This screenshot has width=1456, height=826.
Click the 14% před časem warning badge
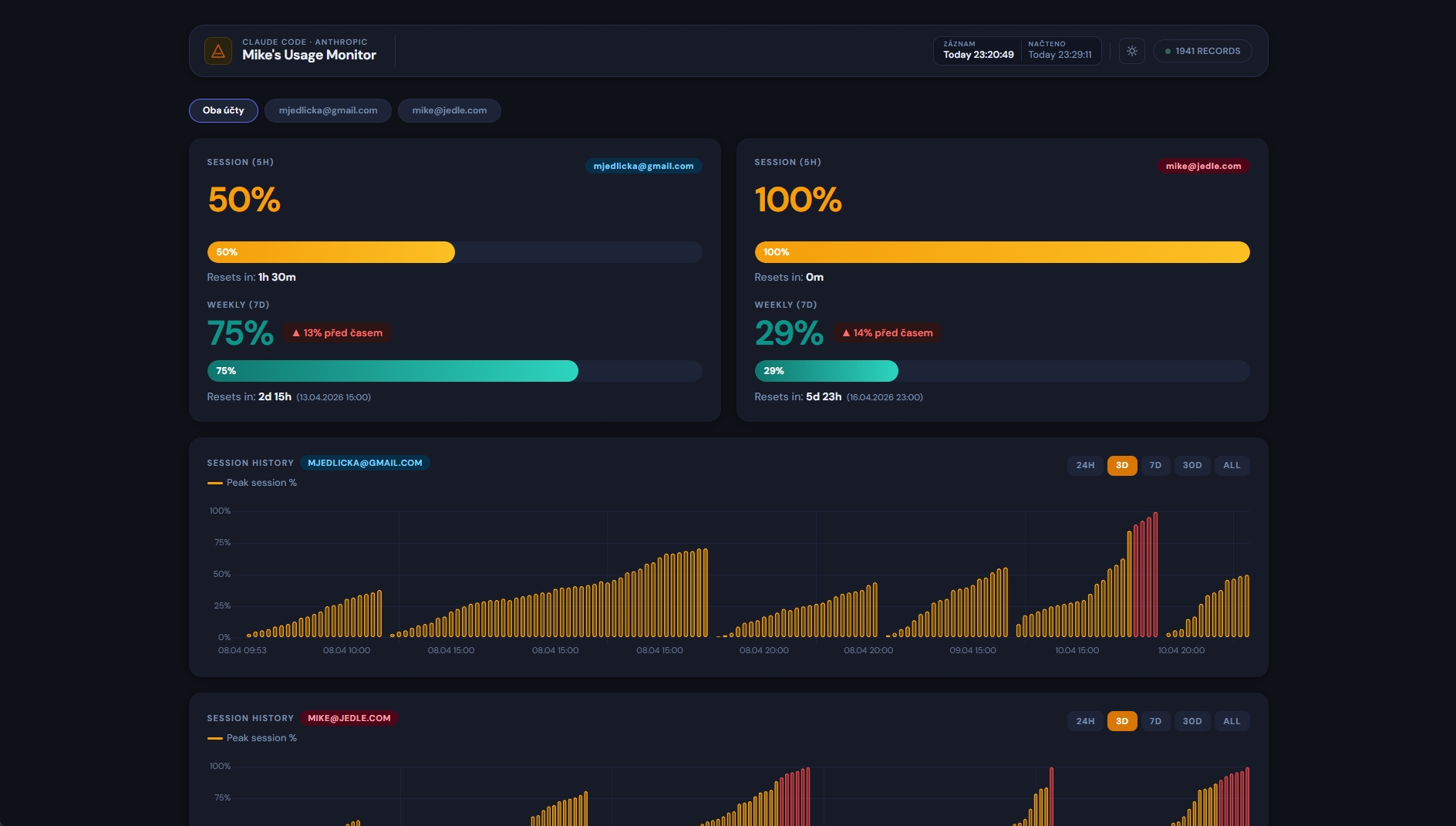coord(887,333)
